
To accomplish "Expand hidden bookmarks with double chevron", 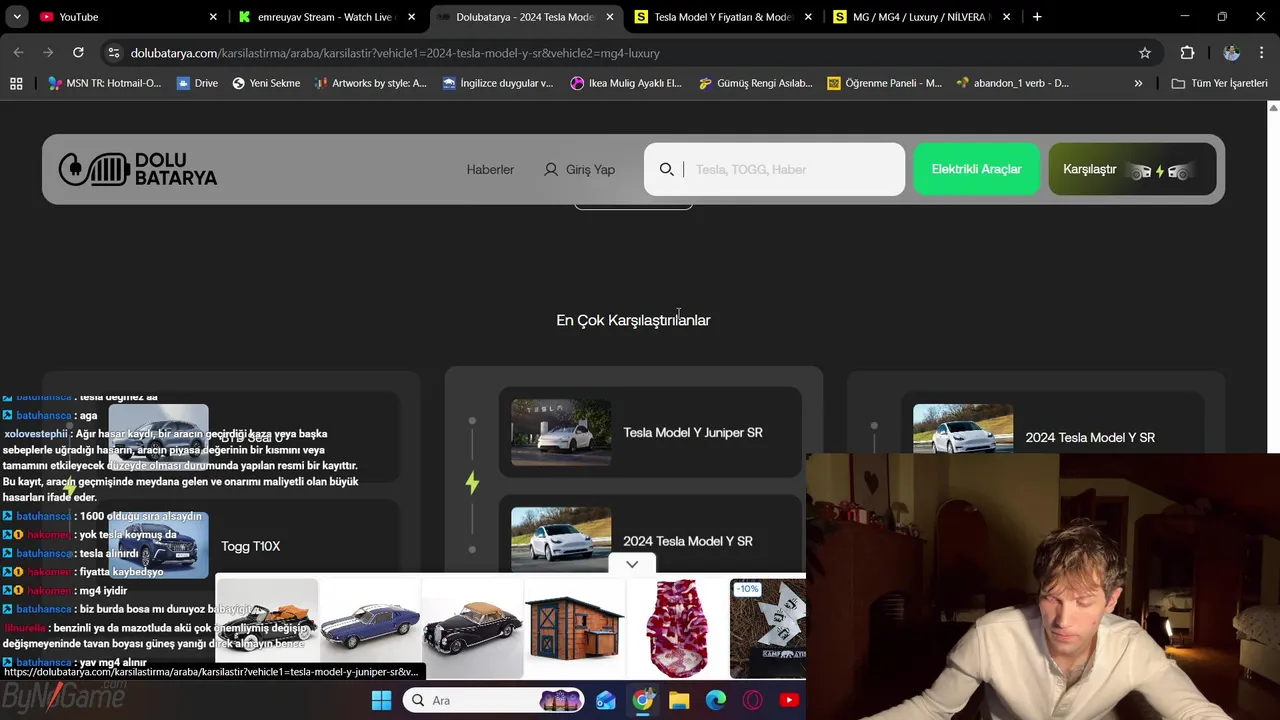I will [x=1138, y=83].
